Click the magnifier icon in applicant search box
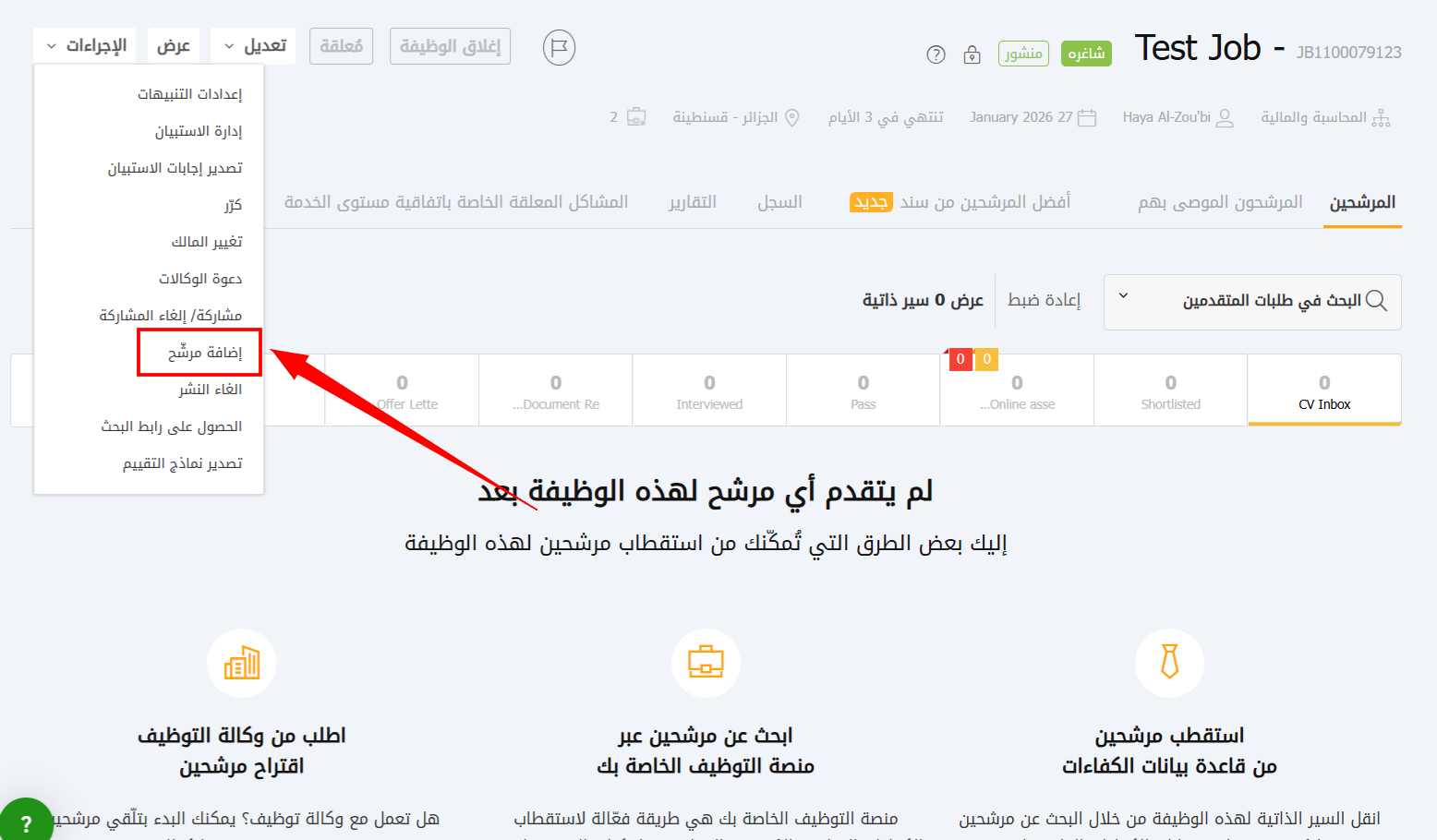 coord(1376,301)
